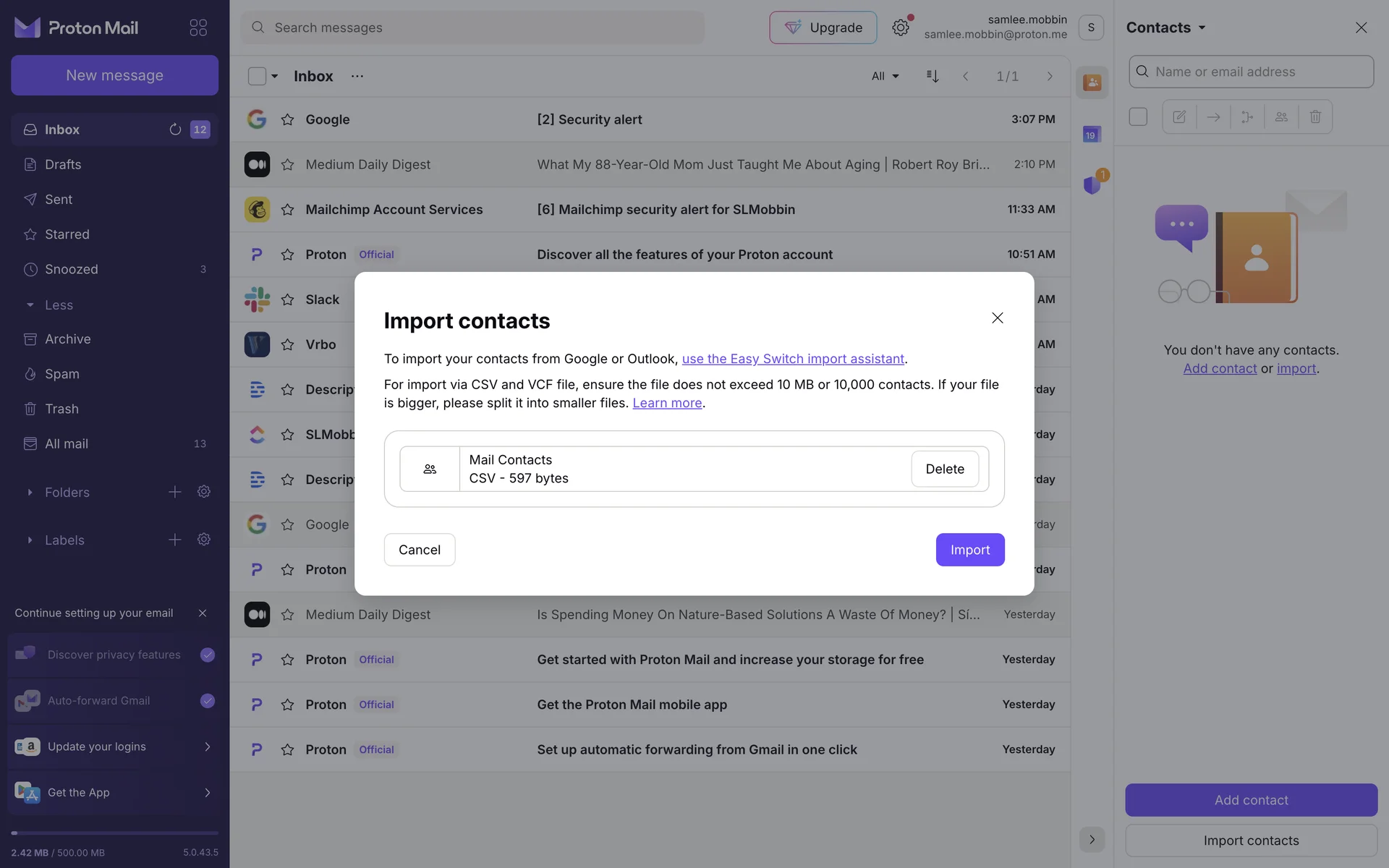Expand the Folders section
The image size is (1389, 868).
click(x=30, y=493)
